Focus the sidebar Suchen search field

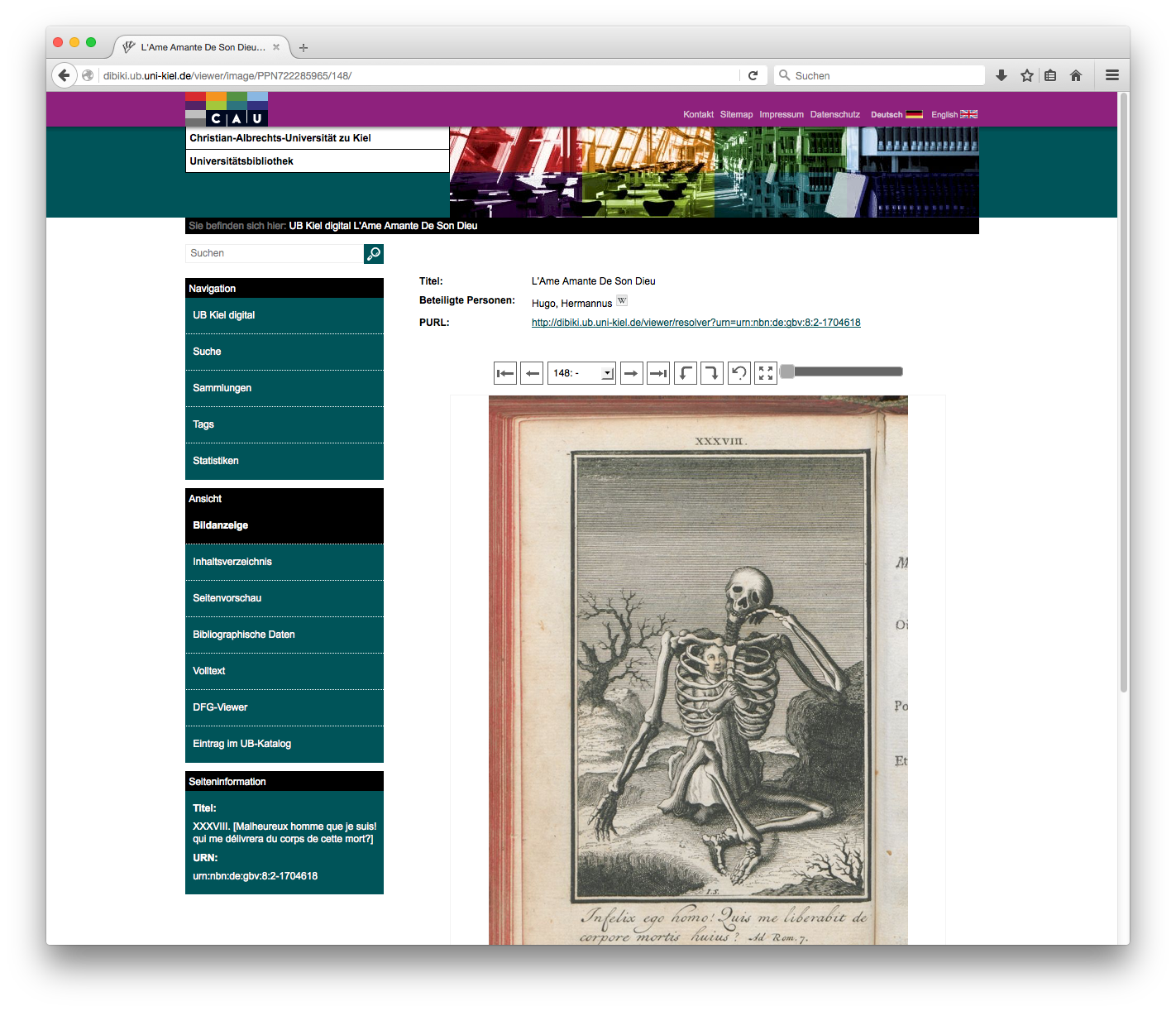[x=275, y=253]
